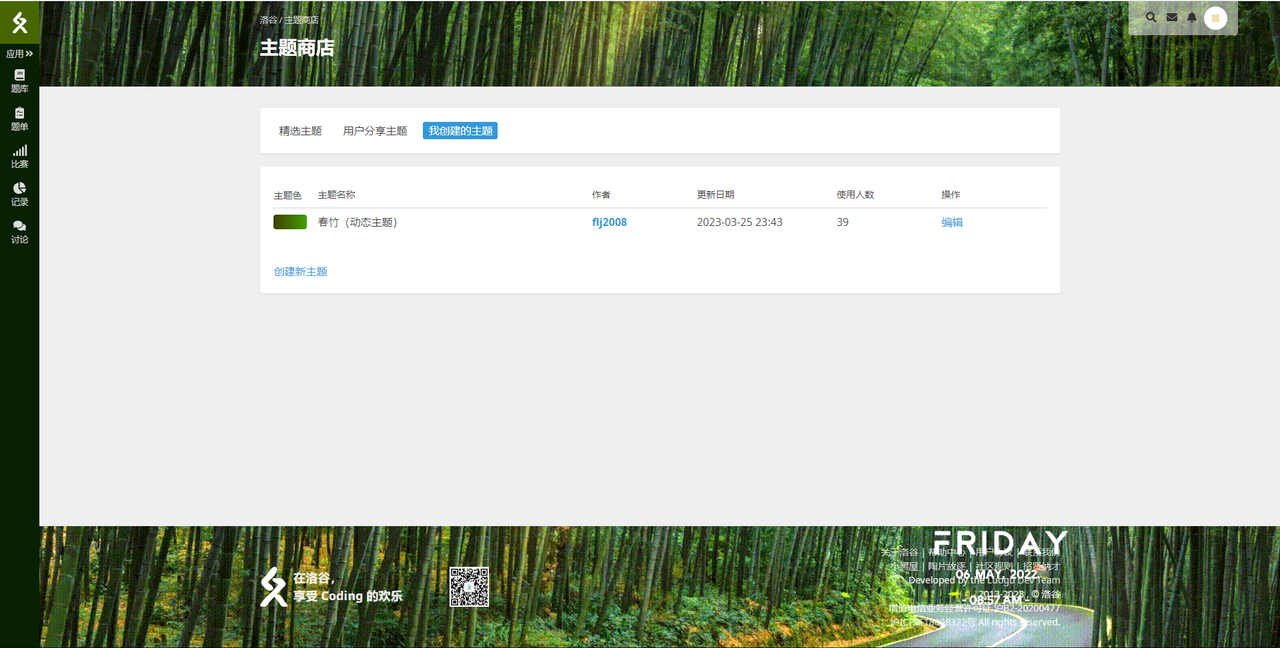The image size is (1280, 648).
Task: Click 主题名称 column header
Action: 337,195
